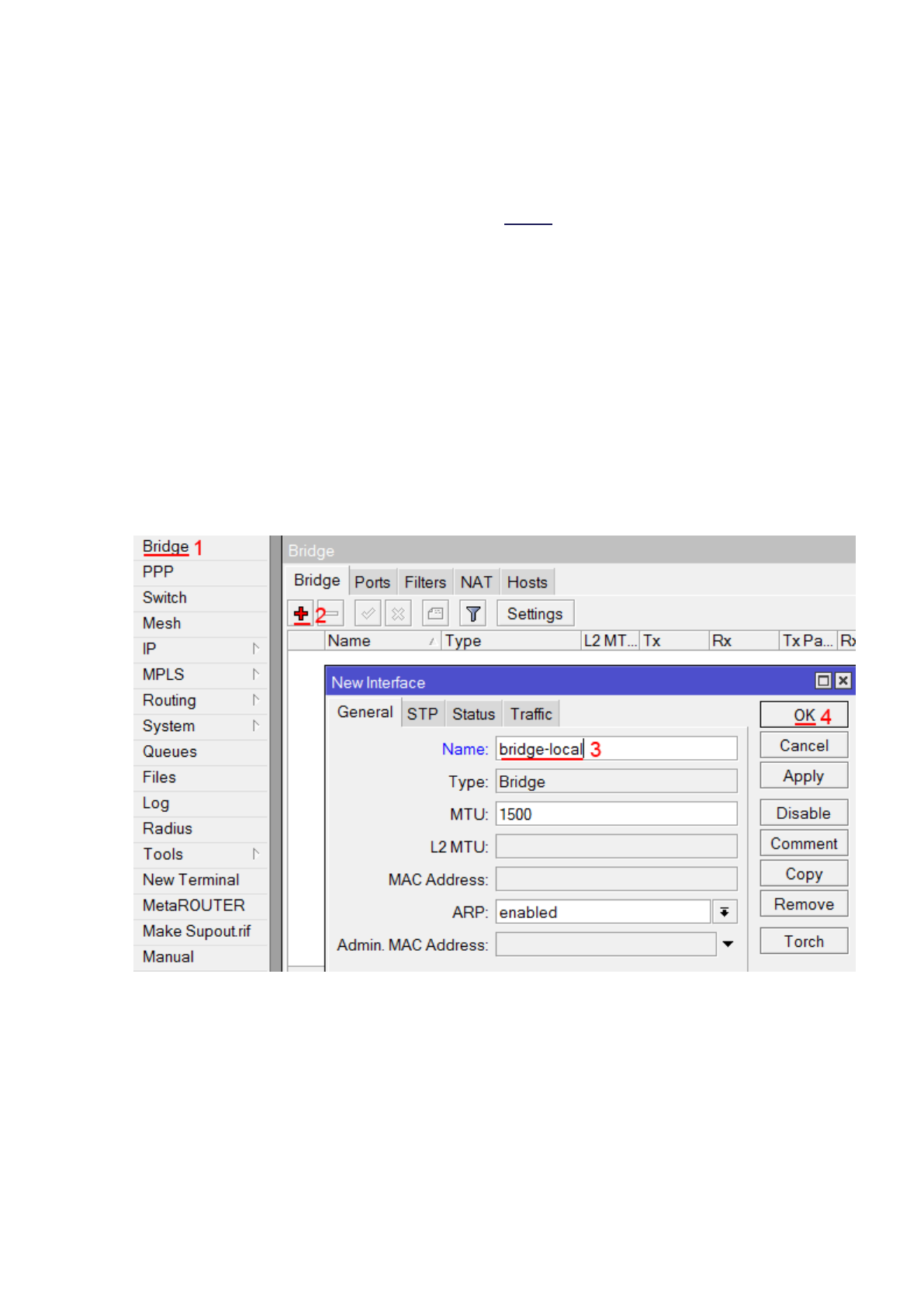The width and height of the screenshot is (924, 1307).
Task: Click the comment note toolbar icon
Action: 435,614
